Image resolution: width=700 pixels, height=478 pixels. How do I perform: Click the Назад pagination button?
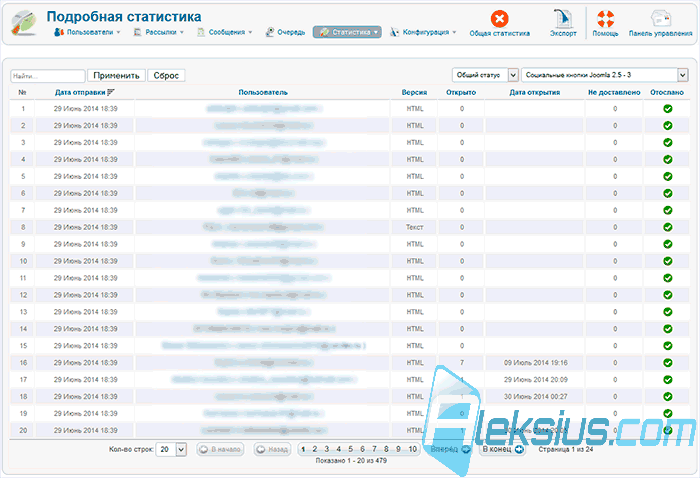pos(272,449)
